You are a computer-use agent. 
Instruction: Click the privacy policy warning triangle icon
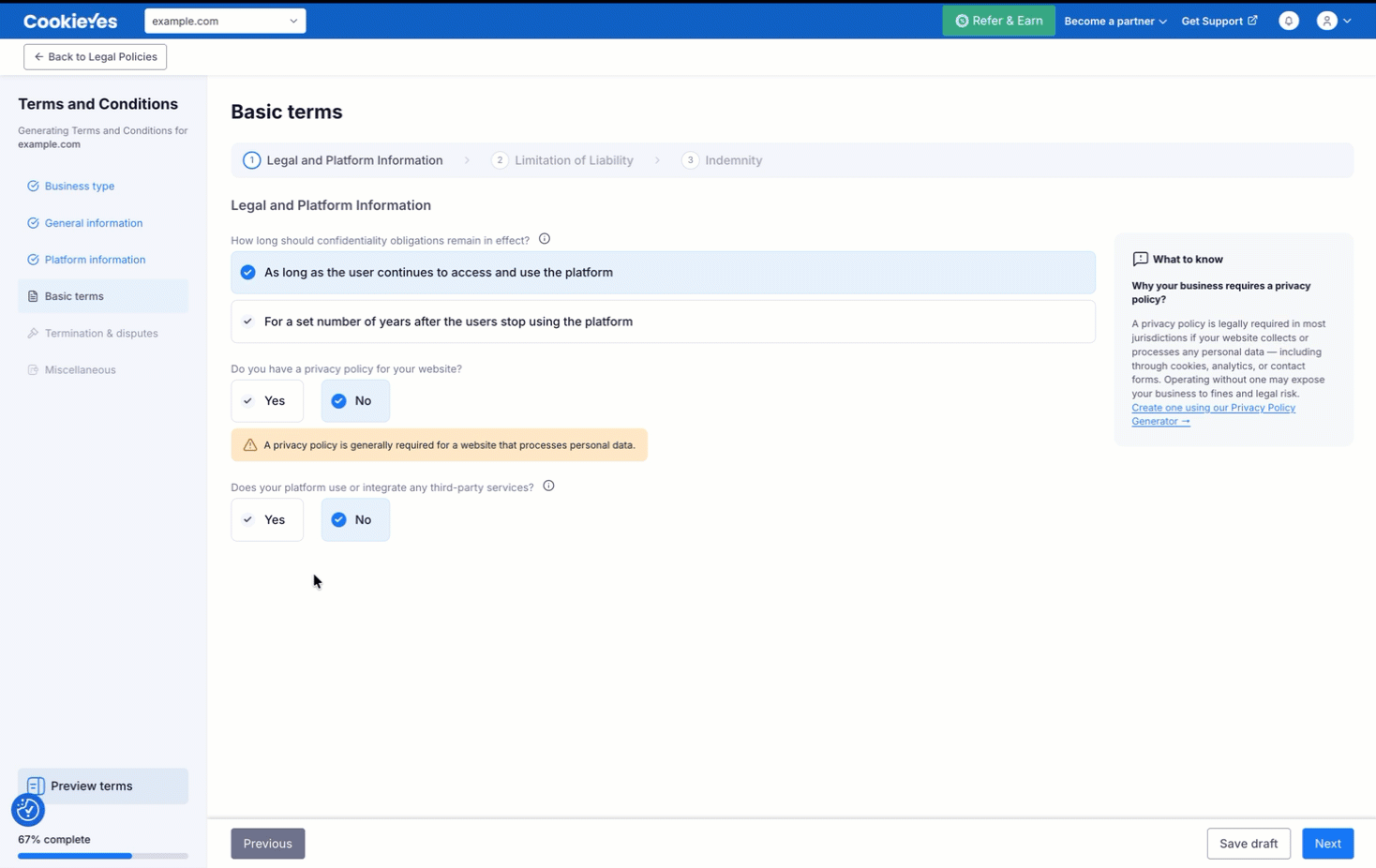coord(250,445)
